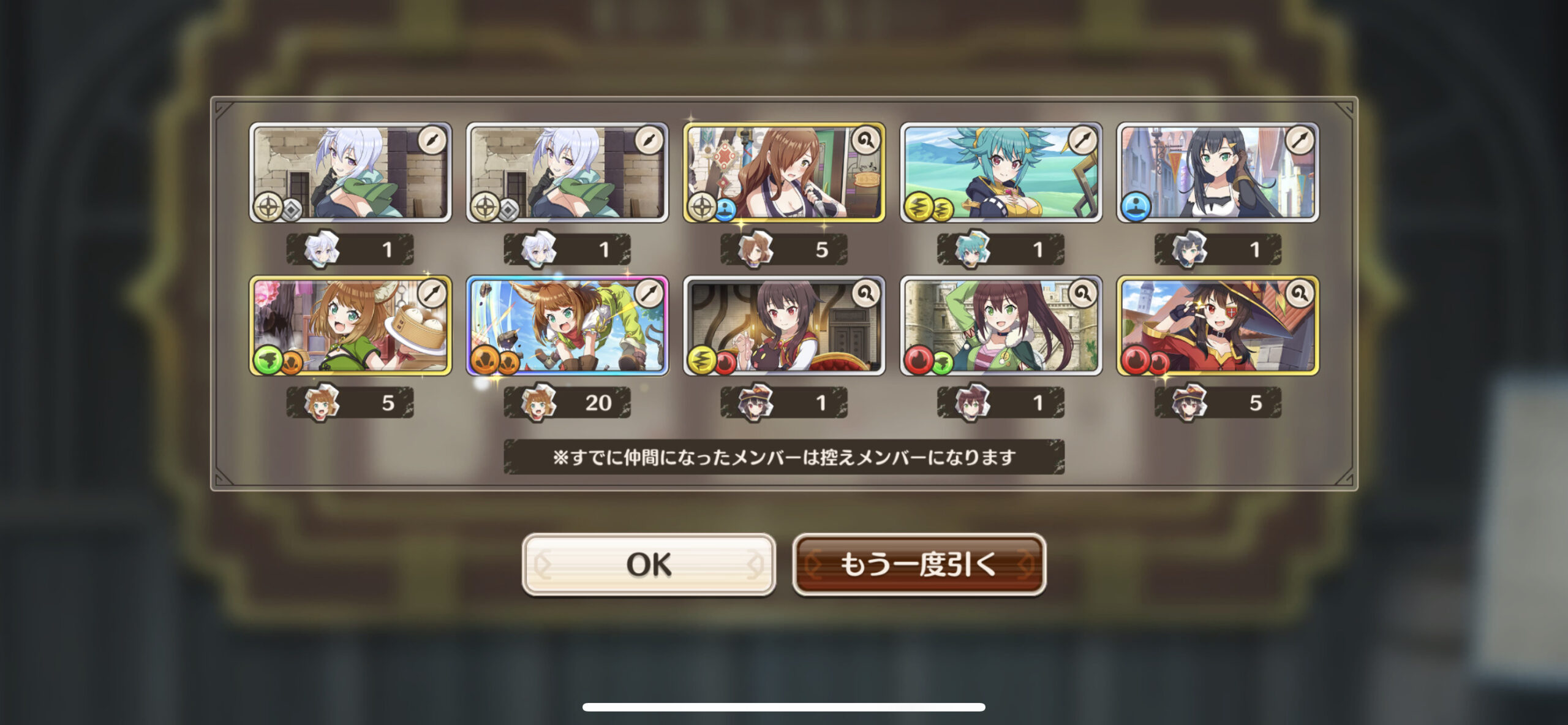Image resolution: width=1568 pixels, height=725 pixels.
Task: Click the red fire element icon on ponytail girl card
Action: coord(919,360)
